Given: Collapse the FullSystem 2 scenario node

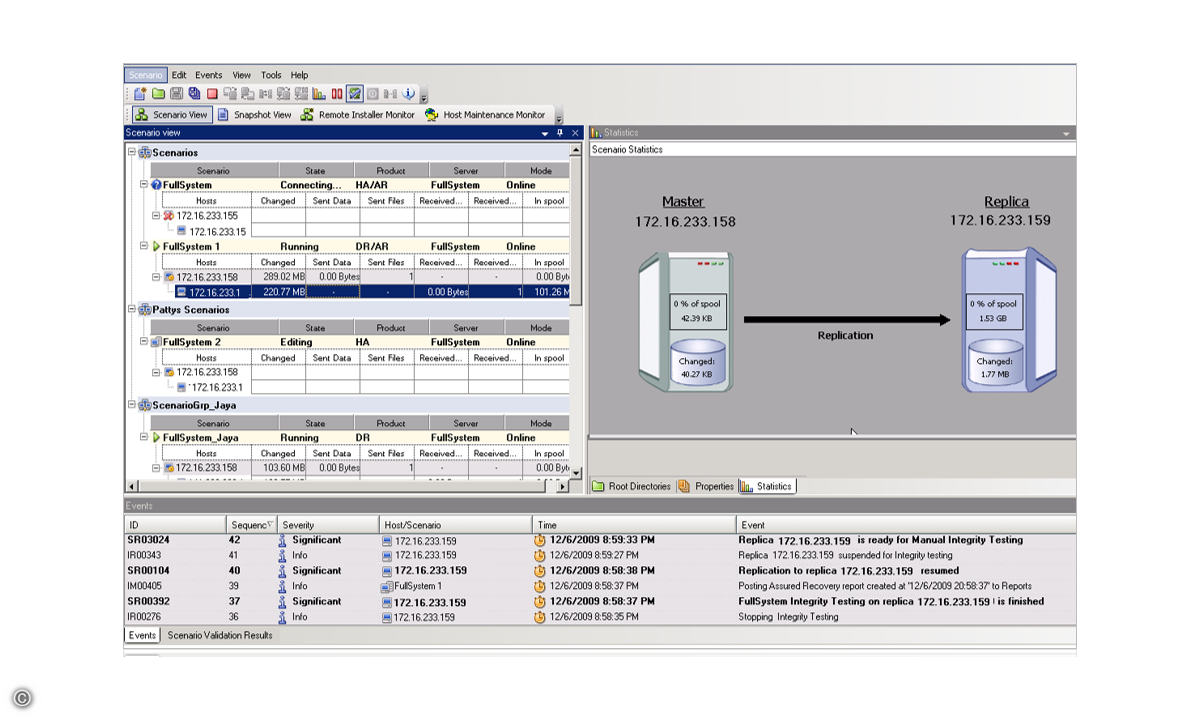Looking at the screenshot, I should (144, 342).
